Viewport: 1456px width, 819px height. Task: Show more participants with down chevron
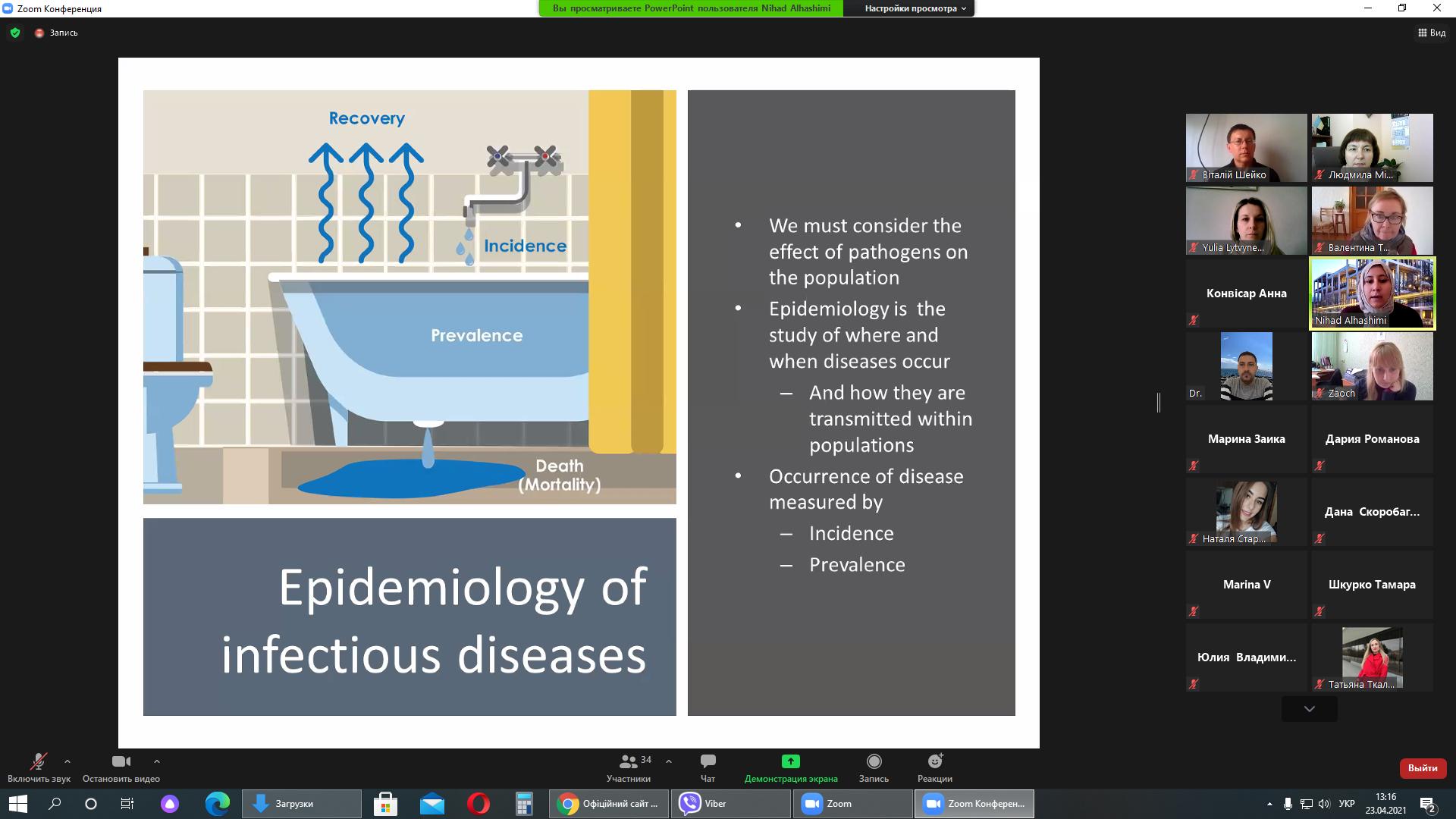click(1310, 709)
